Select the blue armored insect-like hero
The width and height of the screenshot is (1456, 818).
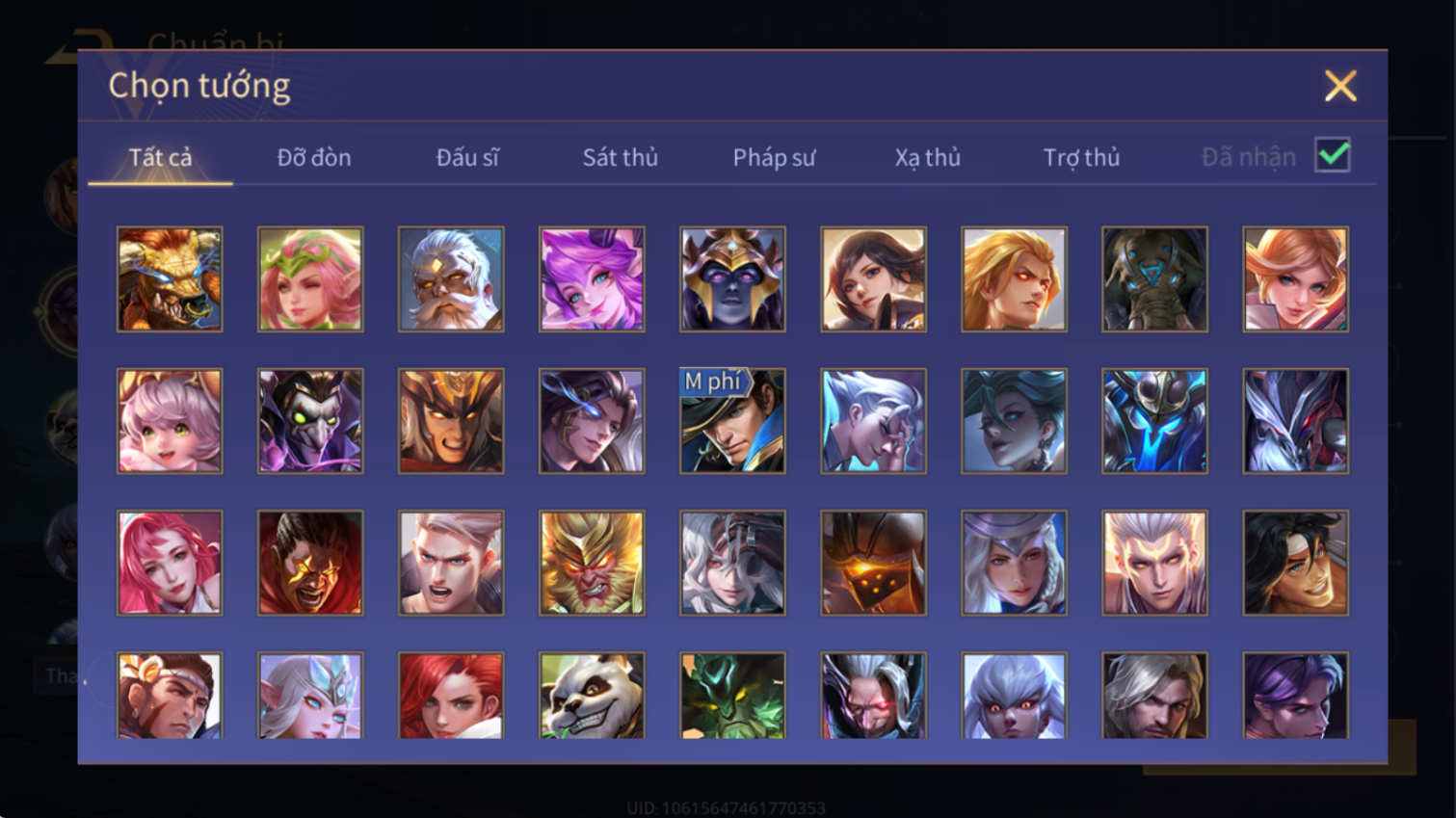click(1154, 421)
